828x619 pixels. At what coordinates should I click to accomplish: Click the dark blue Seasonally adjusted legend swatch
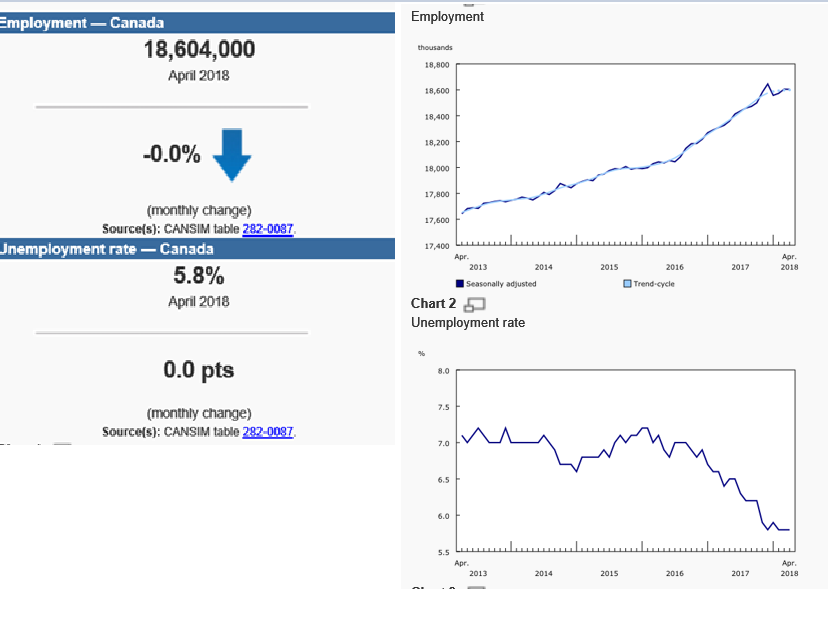(460, 284)
